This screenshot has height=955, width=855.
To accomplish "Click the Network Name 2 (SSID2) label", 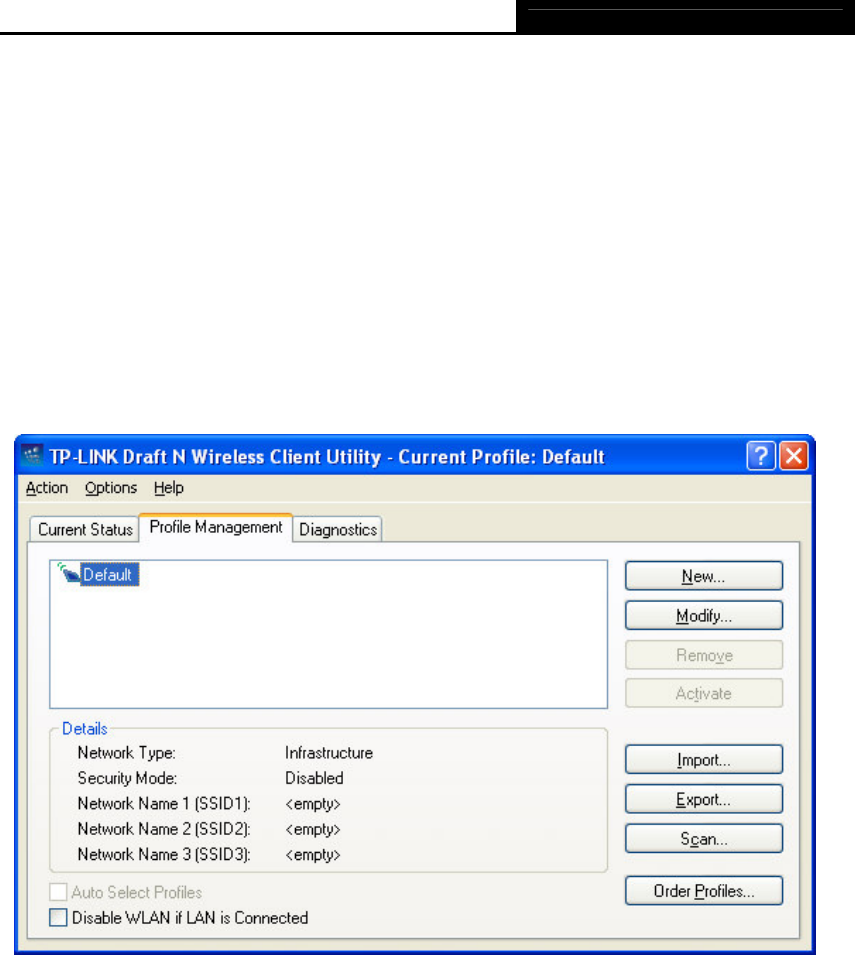I will [164, 830].
